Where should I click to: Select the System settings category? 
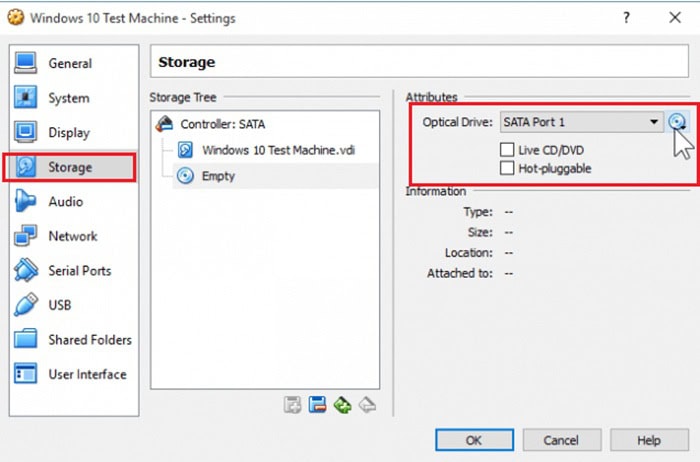68,98
